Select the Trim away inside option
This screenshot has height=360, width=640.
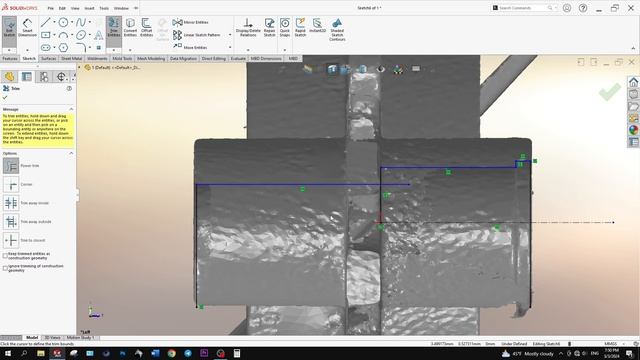coord(11,203)
